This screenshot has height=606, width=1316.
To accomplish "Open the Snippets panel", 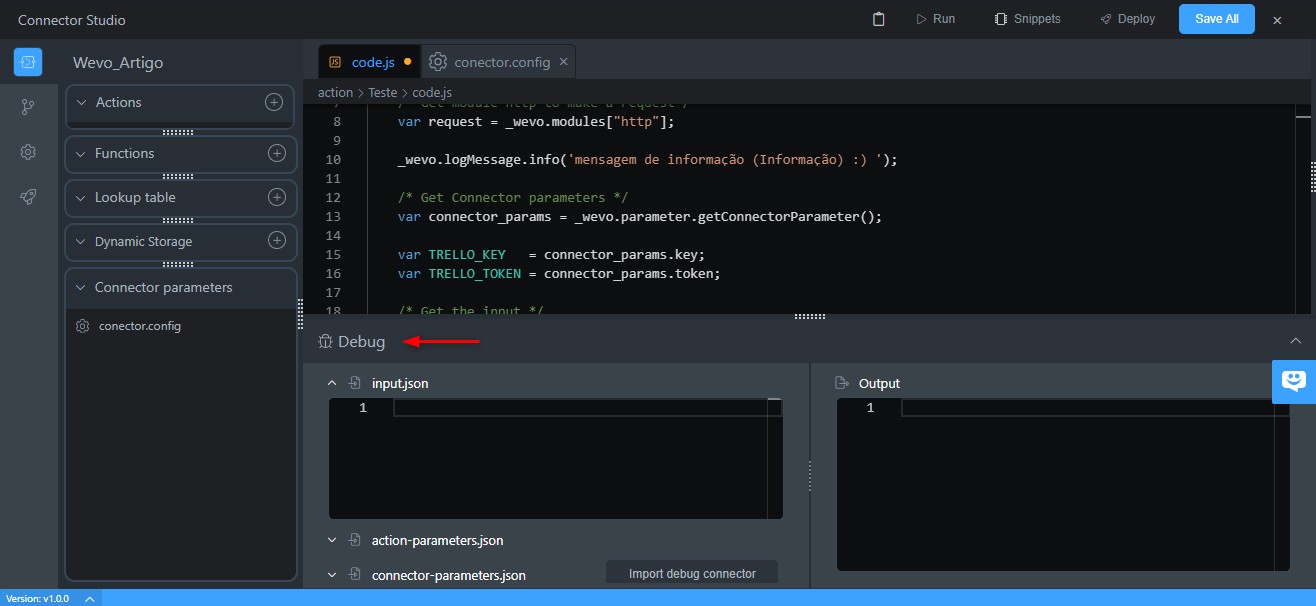I will click(1027, 18).
